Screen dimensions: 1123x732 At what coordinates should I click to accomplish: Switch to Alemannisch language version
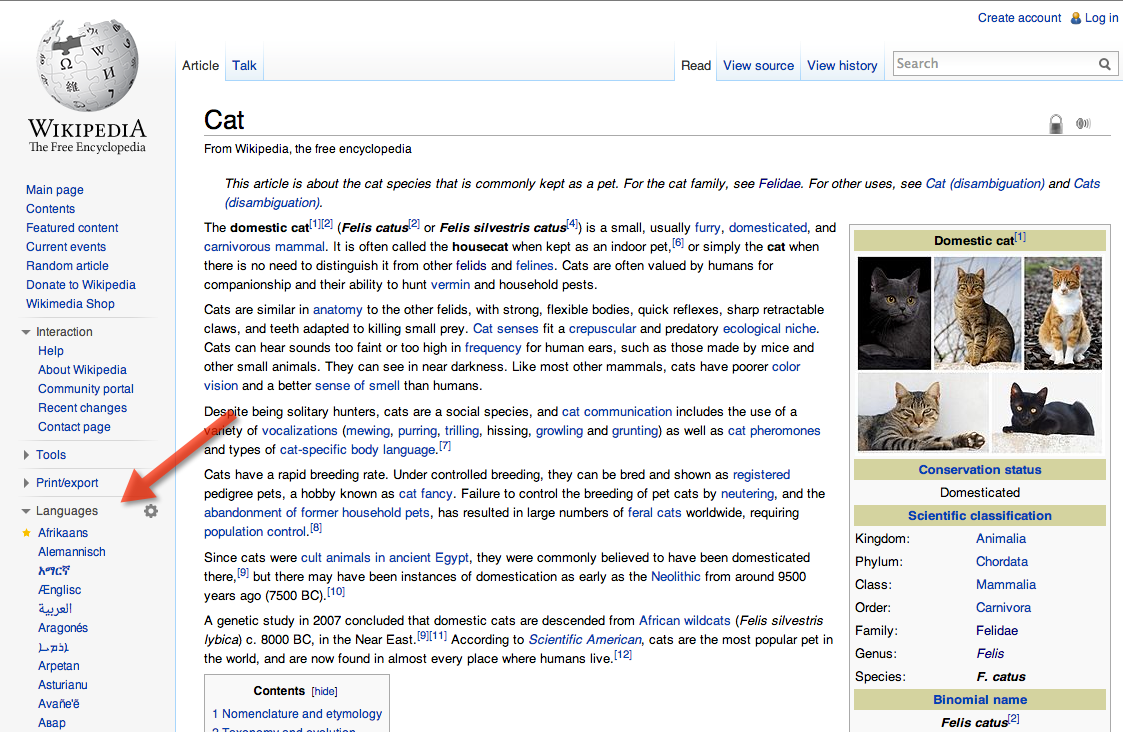click(72, 552)
